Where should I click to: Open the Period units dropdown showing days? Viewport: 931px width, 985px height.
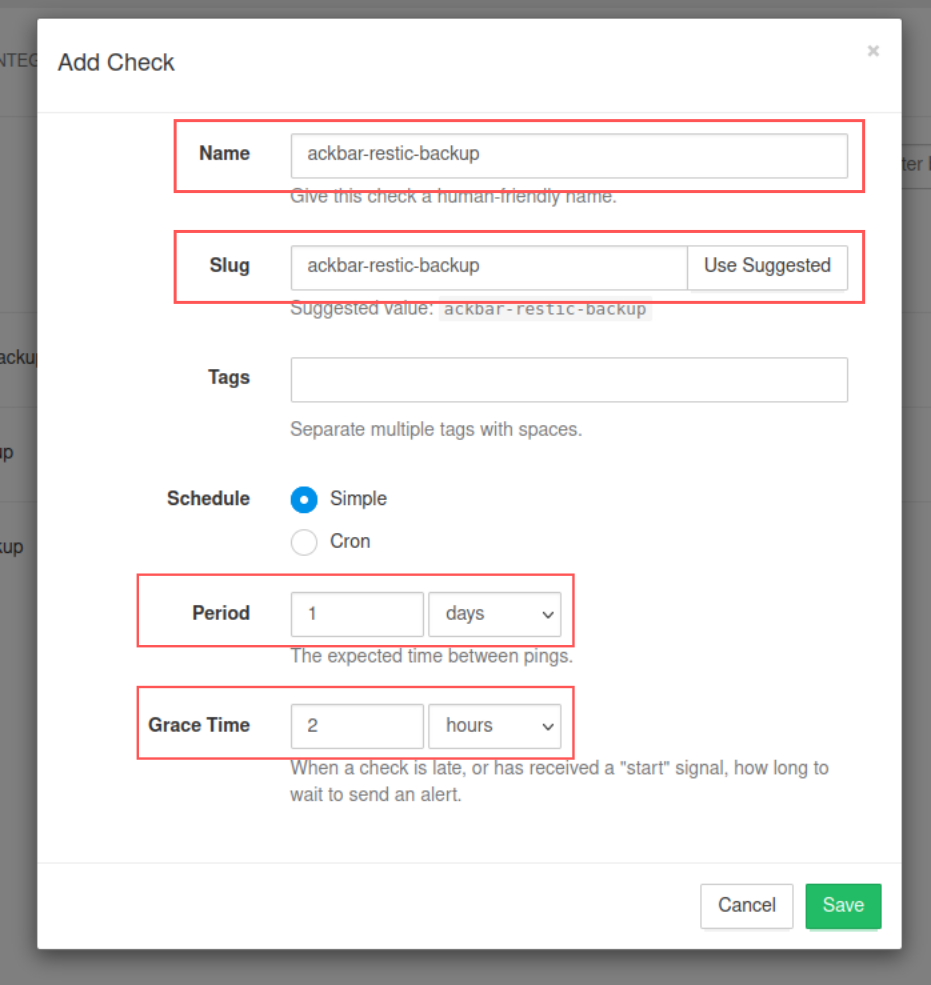(x=494, y=614)
